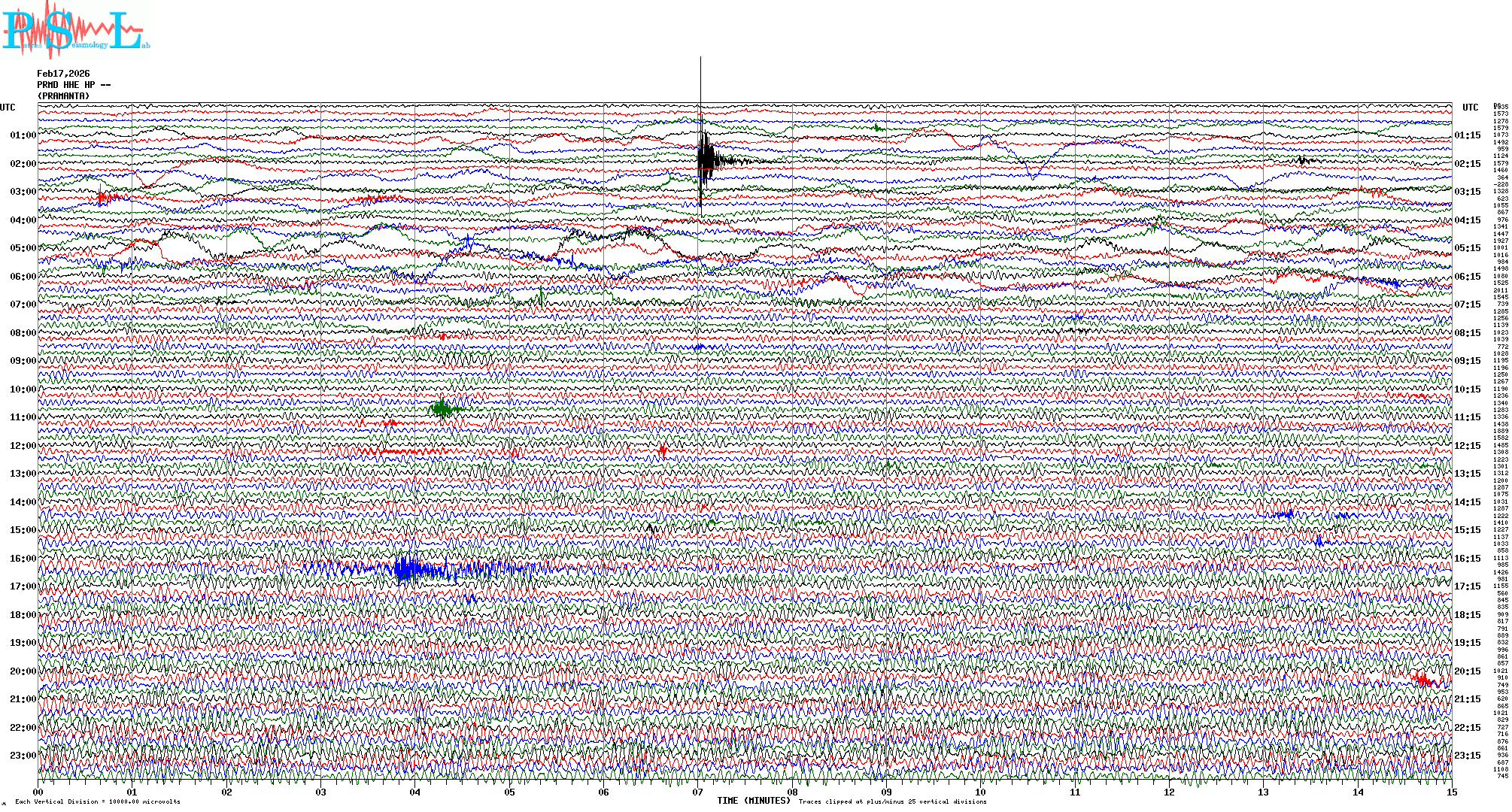Viewport: 1512px width, 812px height.
Task: Click the 06:15 label on the right axis
Action: click(x=1467, y=277)
